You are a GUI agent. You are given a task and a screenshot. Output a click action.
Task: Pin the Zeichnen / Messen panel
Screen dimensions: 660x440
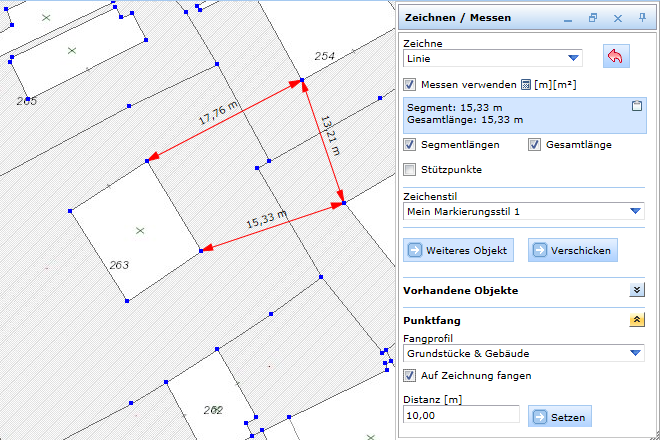pos(642,18)
